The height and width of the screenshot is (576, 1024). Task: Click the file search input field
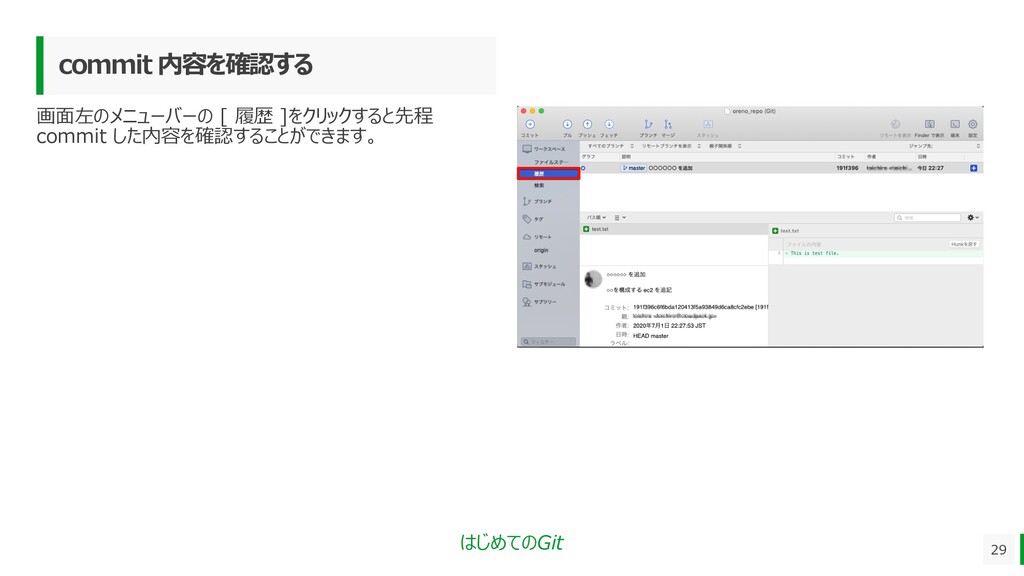click(927, 217)
